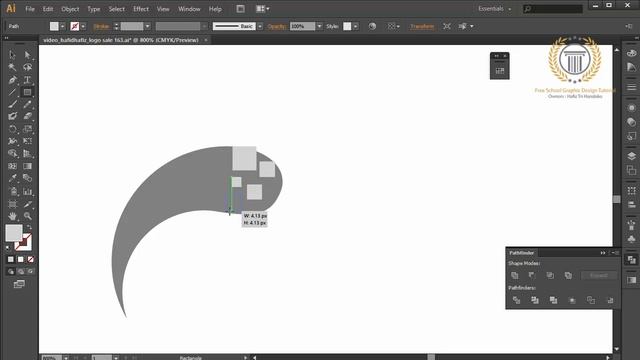This screenshot has height=360, width=640.
Task: Click Exclude shape mode in Pathfinder
Action: pos(568,276)
